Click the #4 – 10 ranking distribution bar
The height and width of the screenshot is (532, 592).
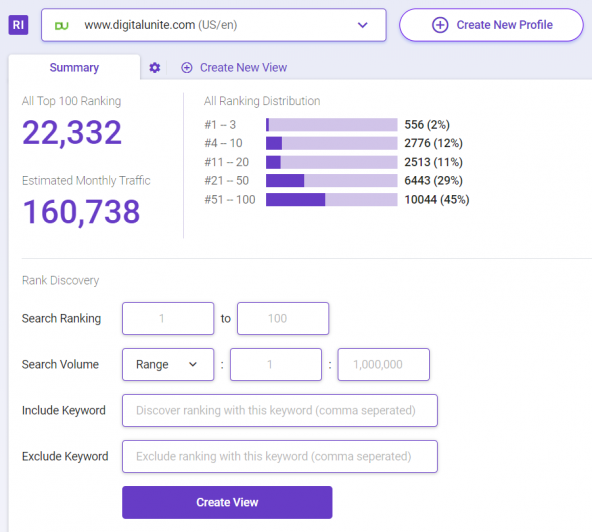tap(331, 143)
